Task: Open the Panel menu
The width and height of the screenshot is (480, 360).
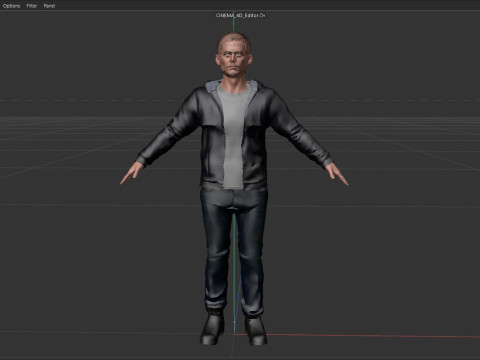Action: (x=49, y=6)
